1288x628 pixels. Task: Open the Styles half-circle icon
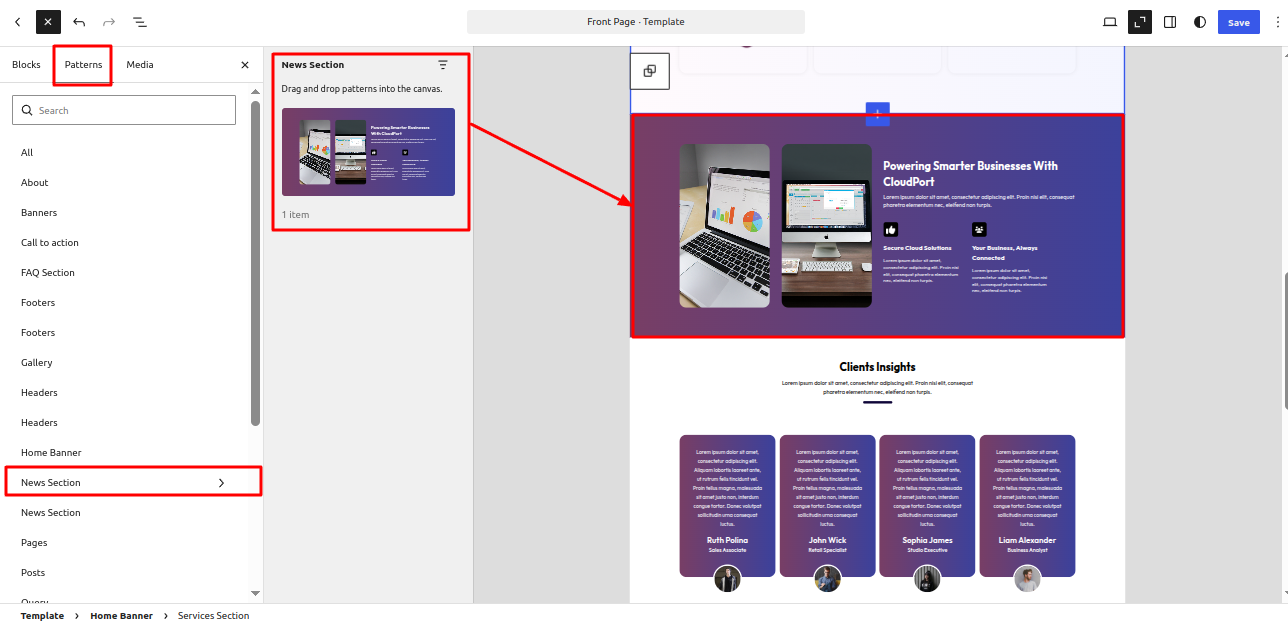[x=1200, y=22]
